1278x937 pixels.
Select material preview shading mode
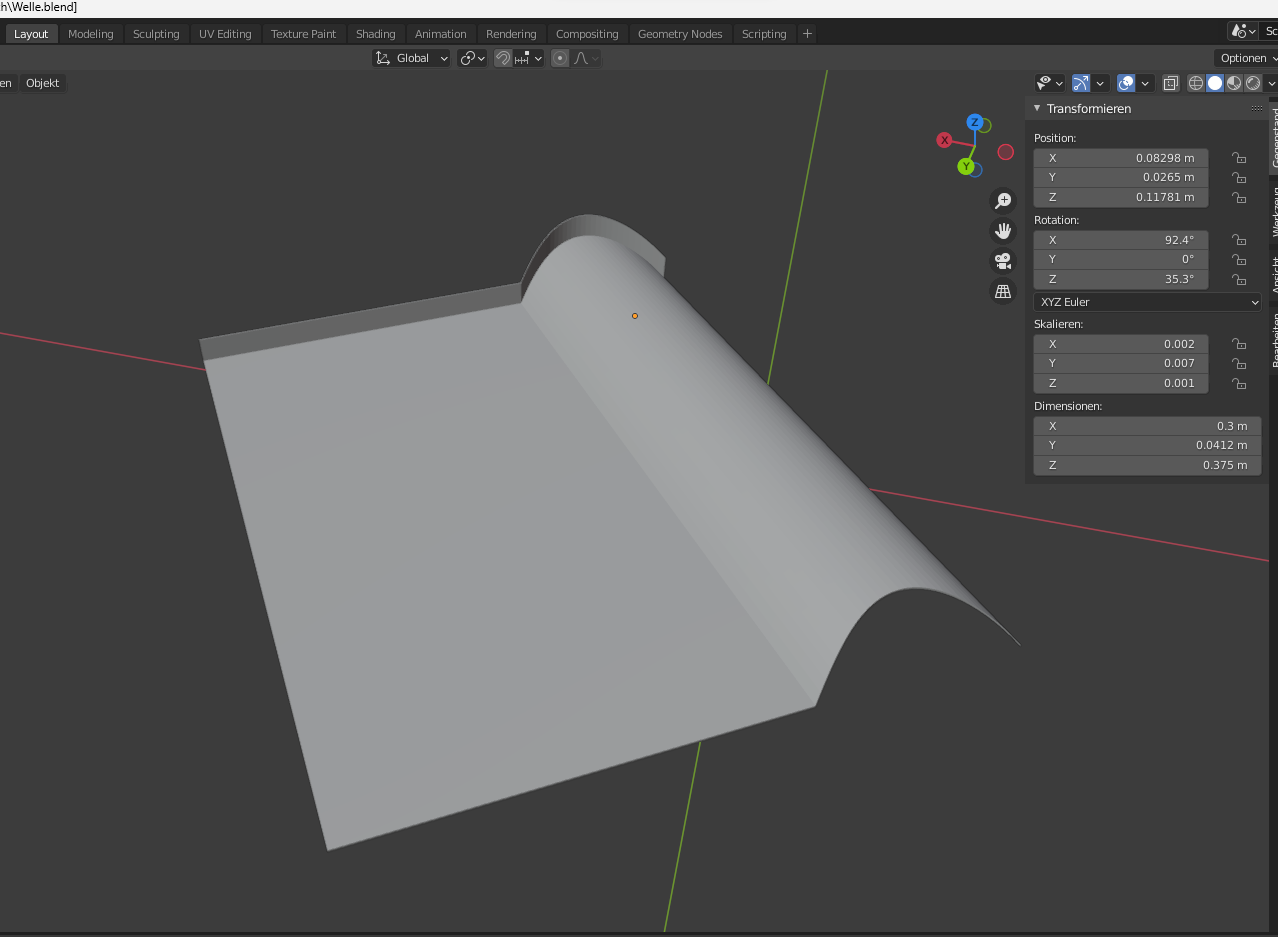(1234, 83)
